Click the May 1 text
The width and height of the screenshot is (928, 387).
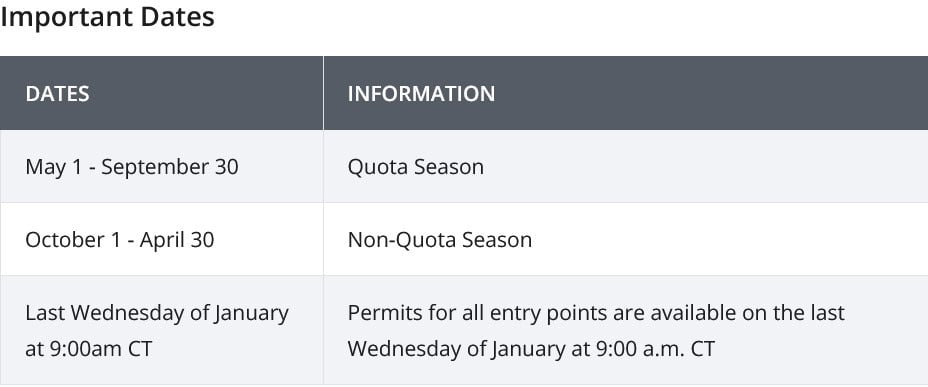tap(53, 167)
